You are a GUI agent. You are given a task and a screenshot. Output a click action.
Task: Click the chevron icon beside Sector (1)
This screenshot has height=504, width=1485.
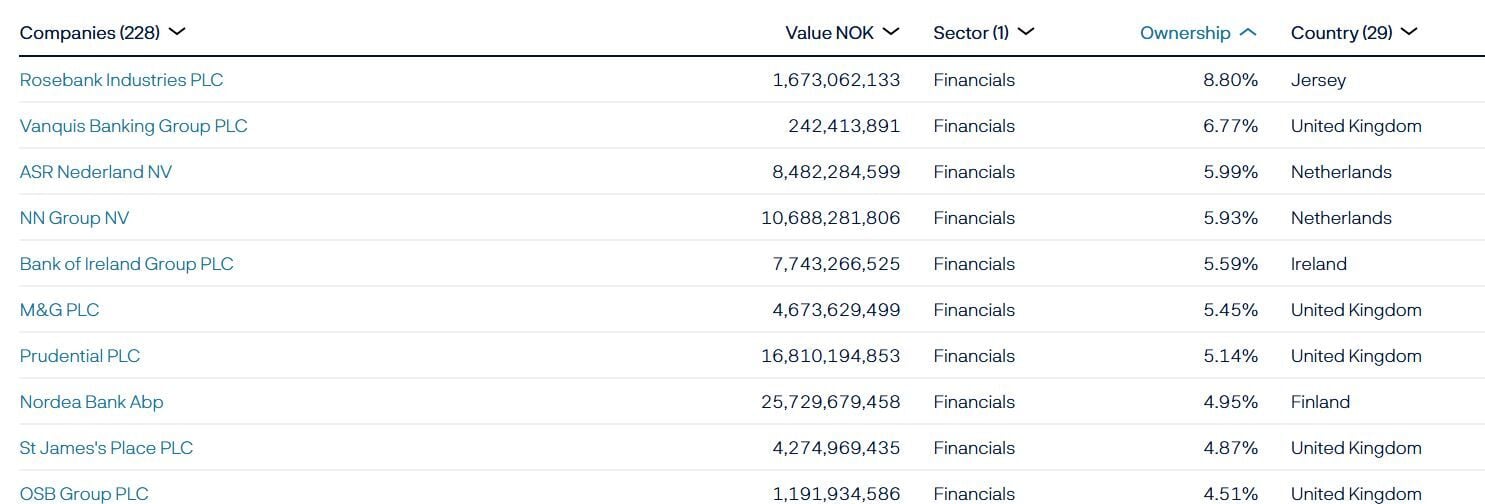click(x=1025, y=32)
